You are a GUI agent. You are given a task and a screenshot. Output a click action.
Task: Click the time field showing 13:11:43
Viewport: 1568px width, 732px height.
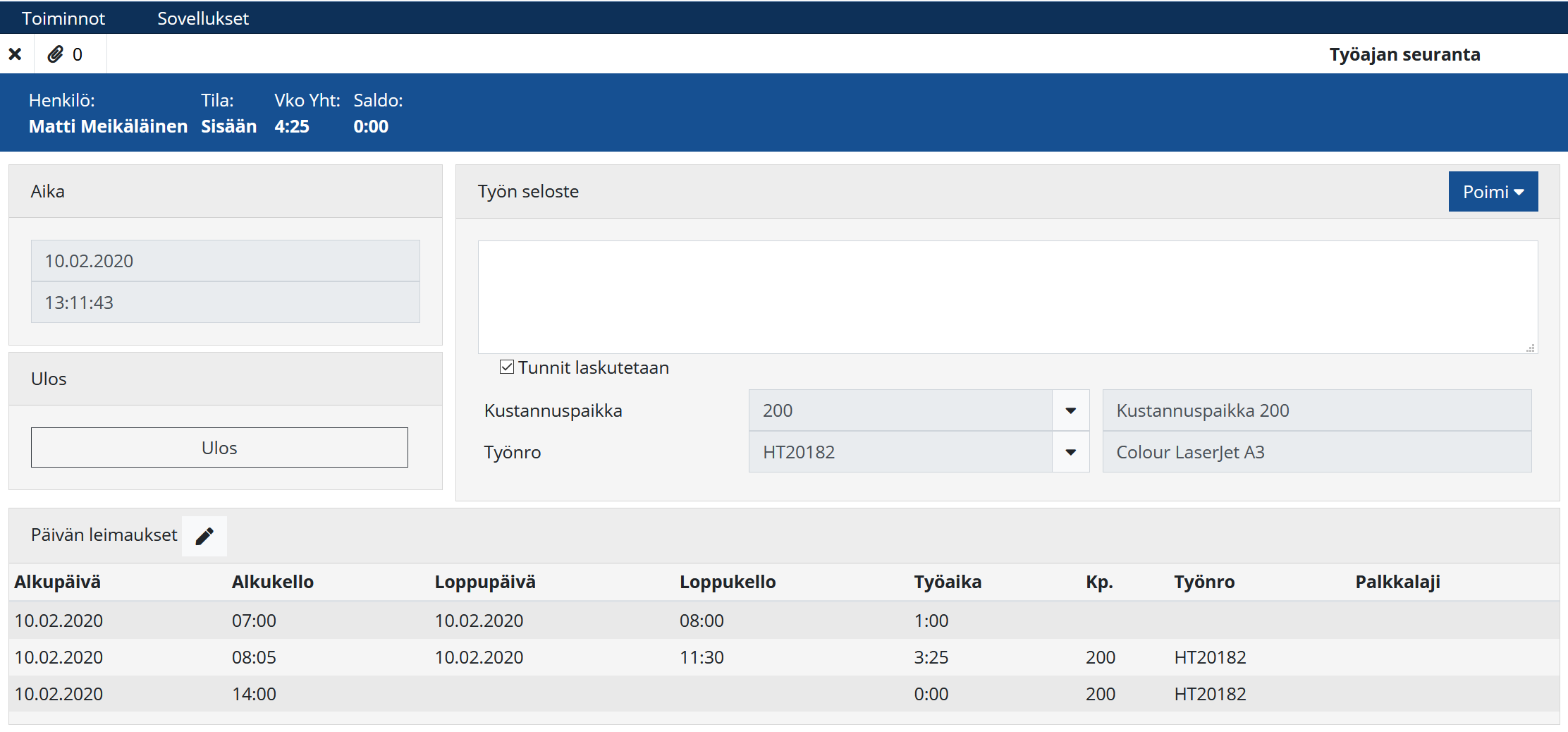(x=225, y=303)
